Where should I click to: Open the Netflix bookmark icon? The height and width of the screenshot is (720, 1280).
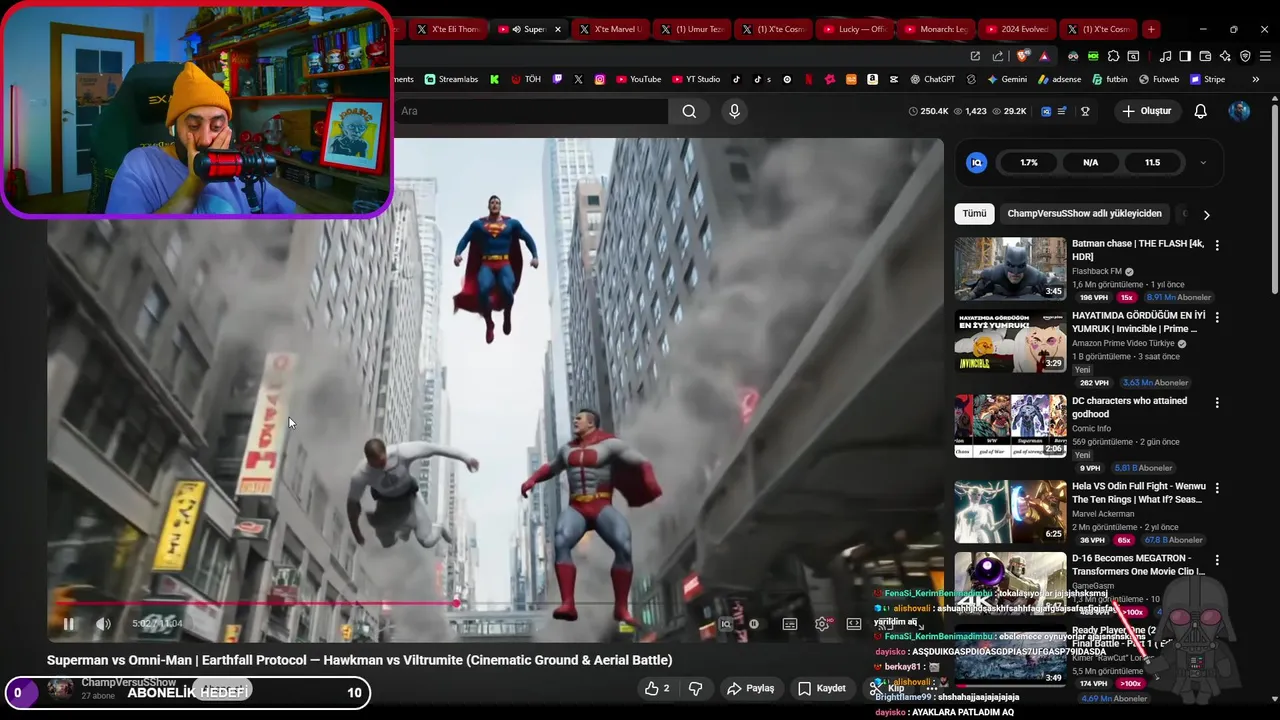pyautogui.click(x=808, y=79)
